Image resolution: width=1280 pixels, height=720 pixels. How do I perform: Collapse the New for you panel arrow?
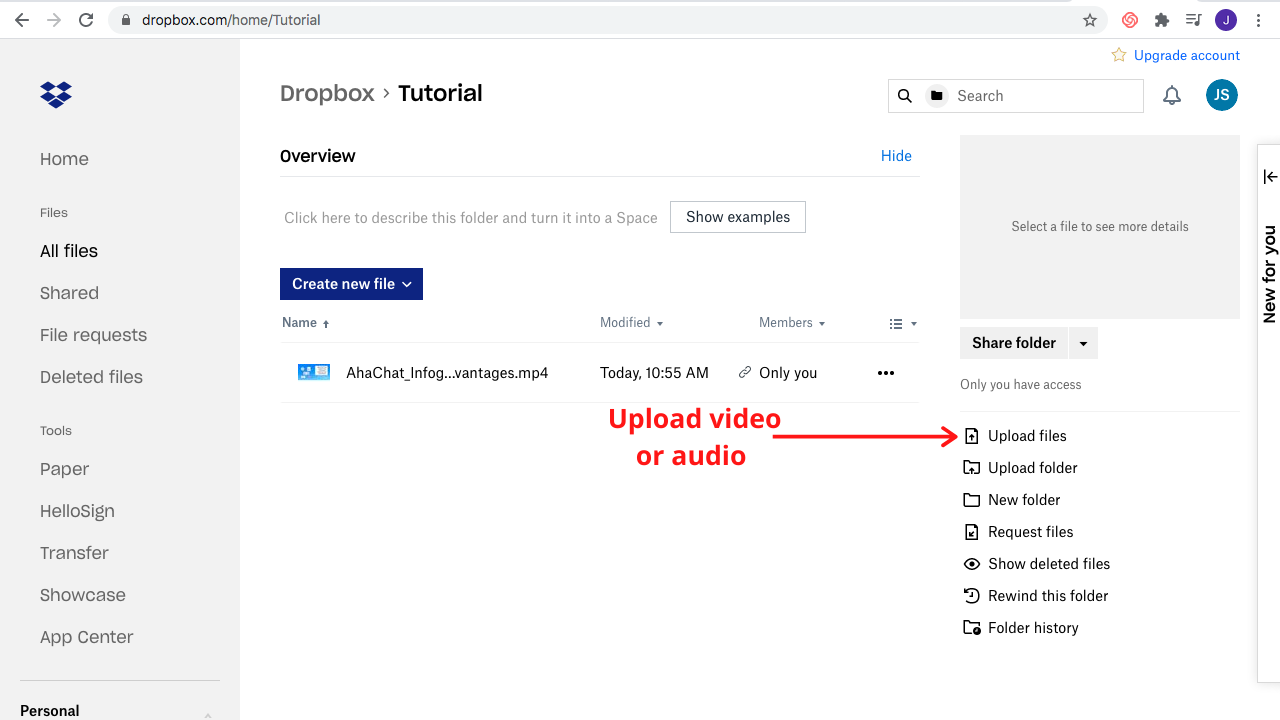point(1270,177)
